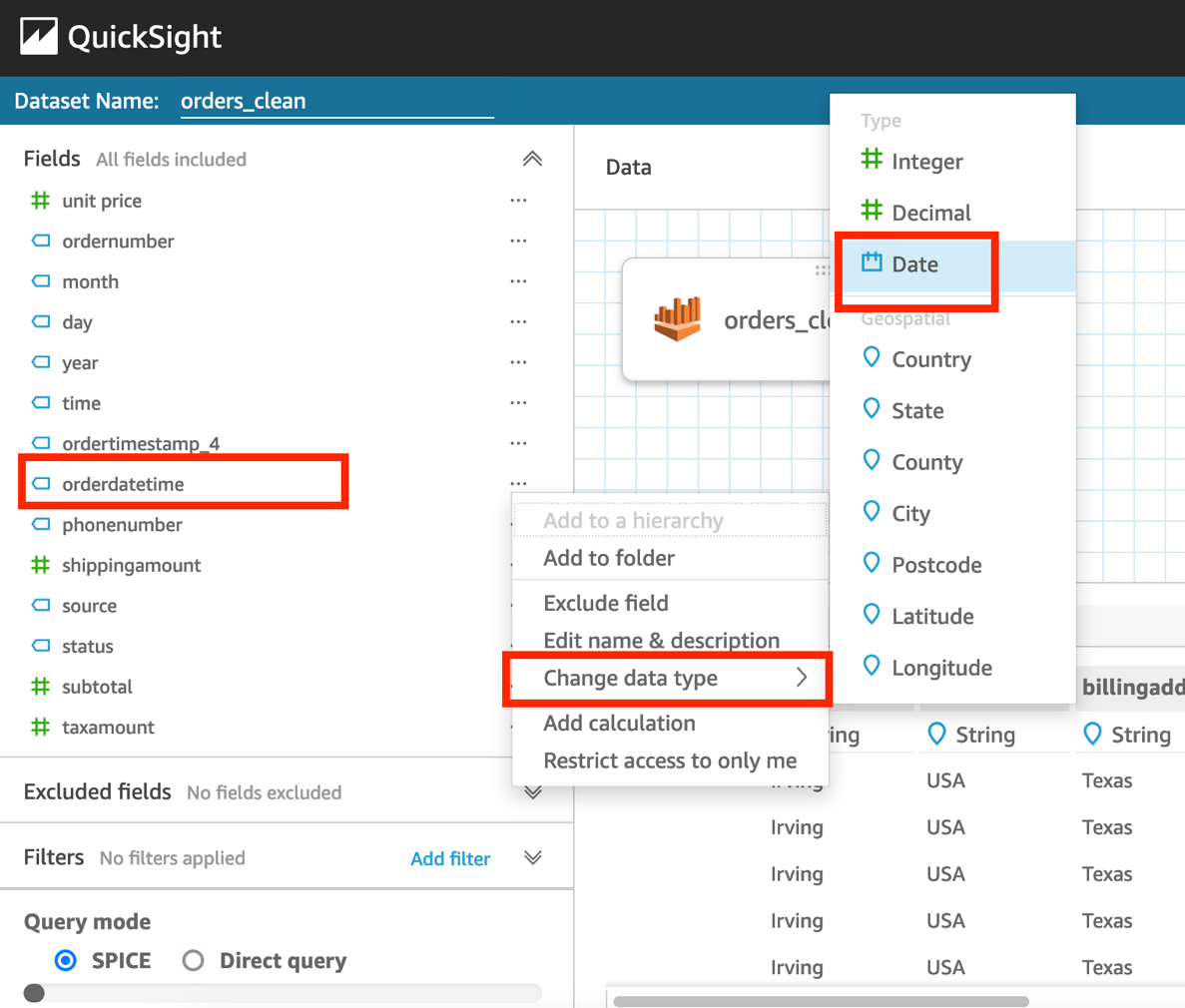Screen dimensions: 1185x1008
Task: Open options ellipsis for month field
Action: [x=518, y=281]
